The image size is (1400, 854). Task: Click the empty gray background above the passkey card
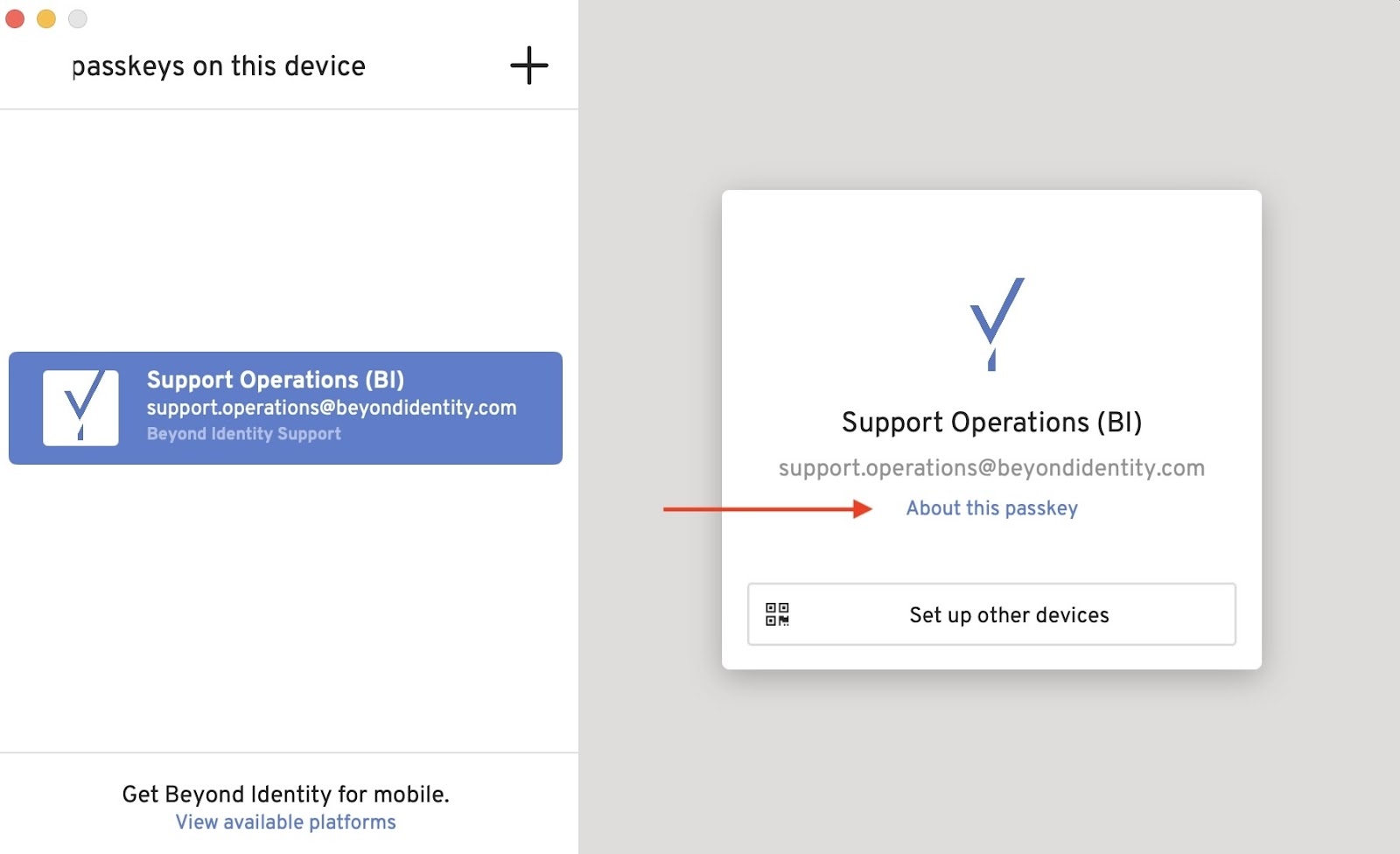coord(989,96)
